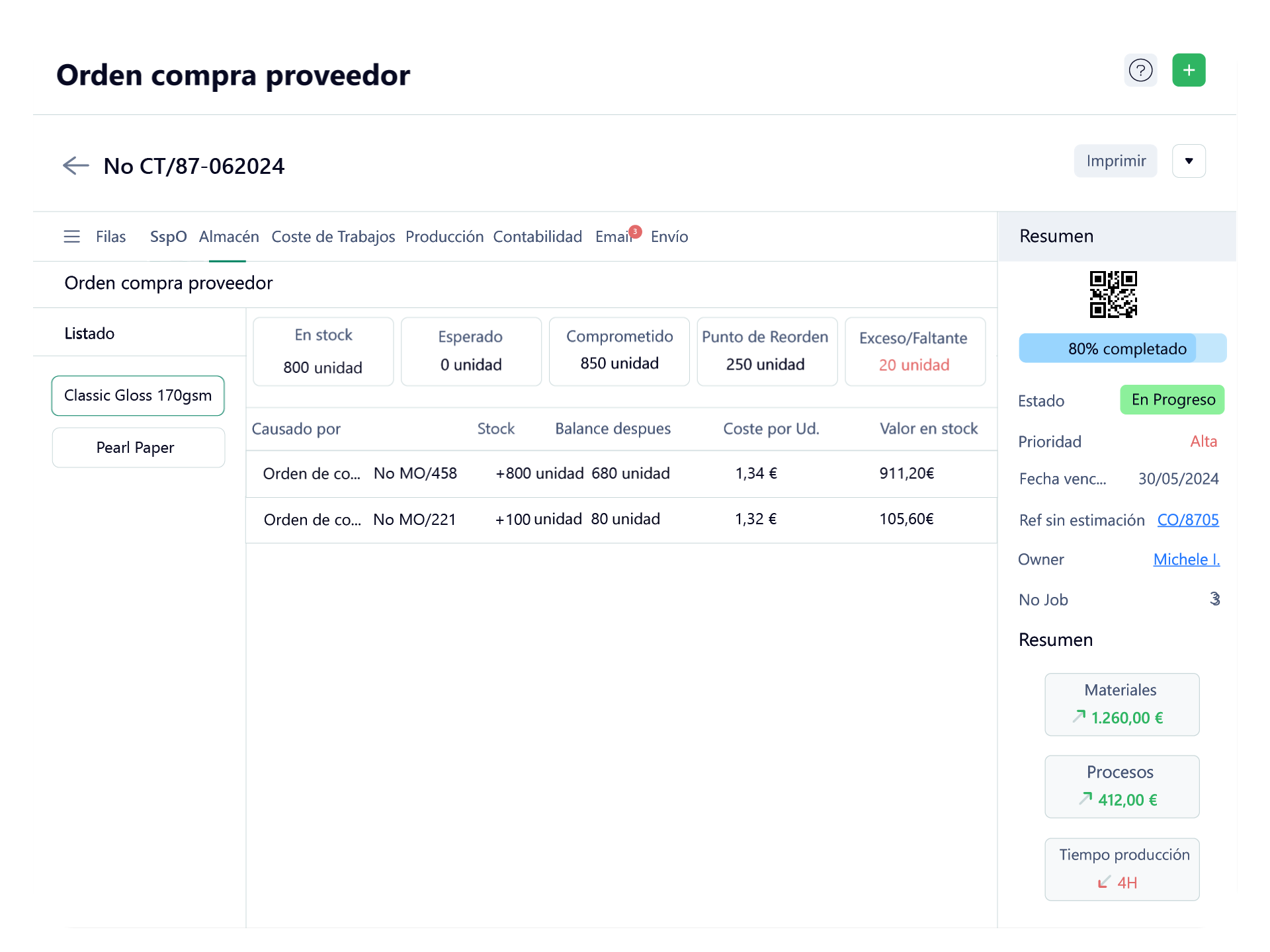The image size is (1270, 952).
Task: Click the Tiempo producción down arrow icon
Action: 1103,883
